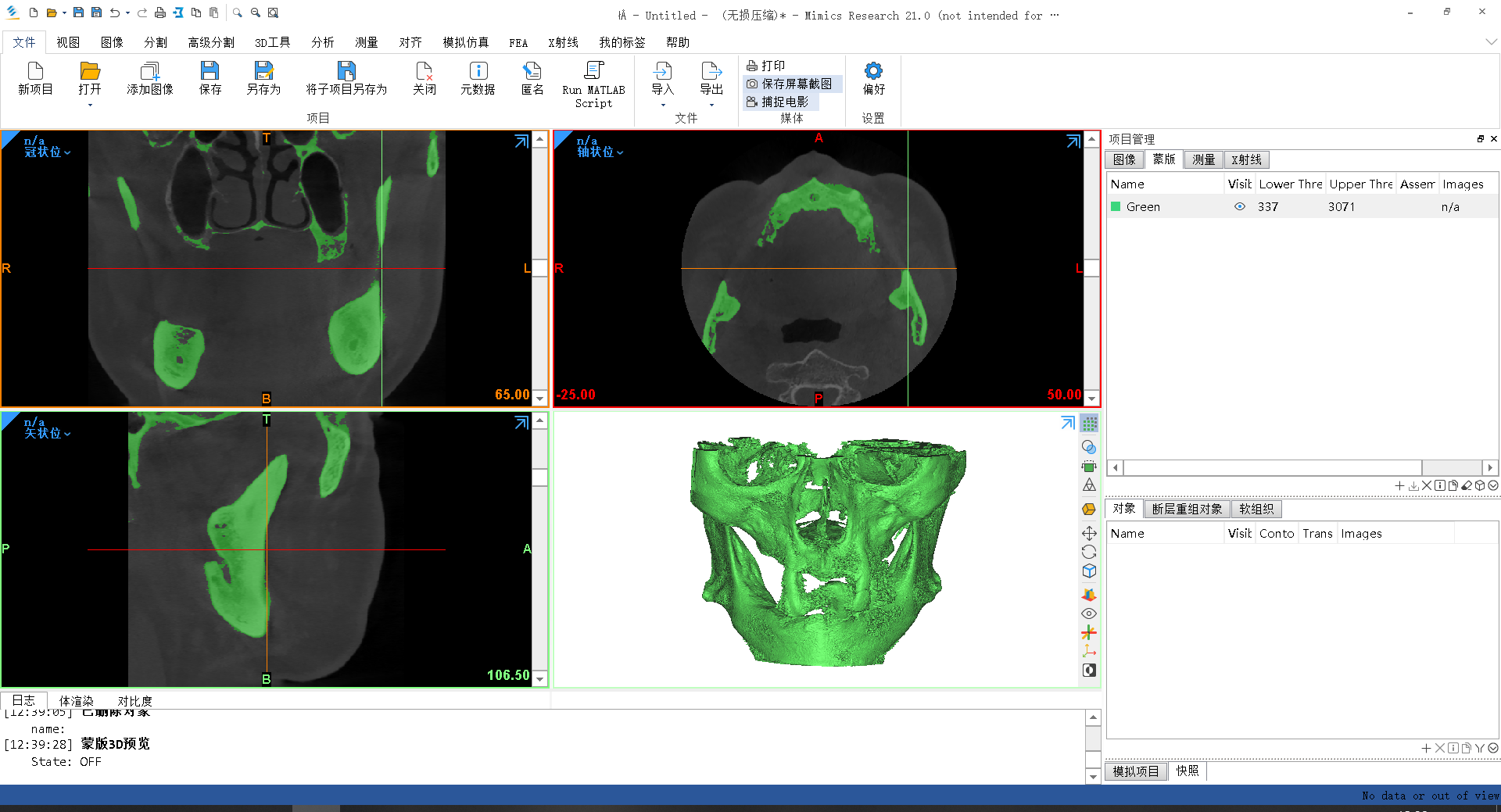The image size is (1501, 812).
Task: Maximize the coronal view with corner arrow
Action: tap(521, 141)
